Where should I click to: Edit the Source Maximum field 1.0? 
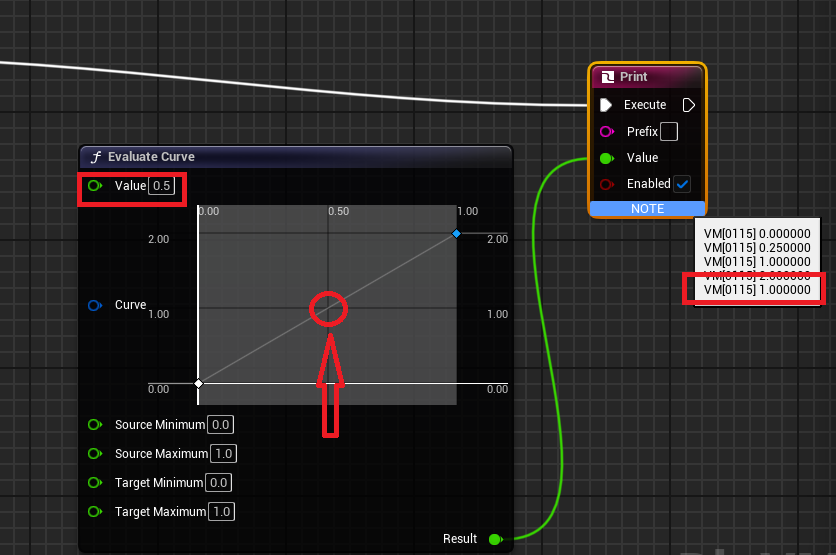pyautogui.click(x=223, y=454)
